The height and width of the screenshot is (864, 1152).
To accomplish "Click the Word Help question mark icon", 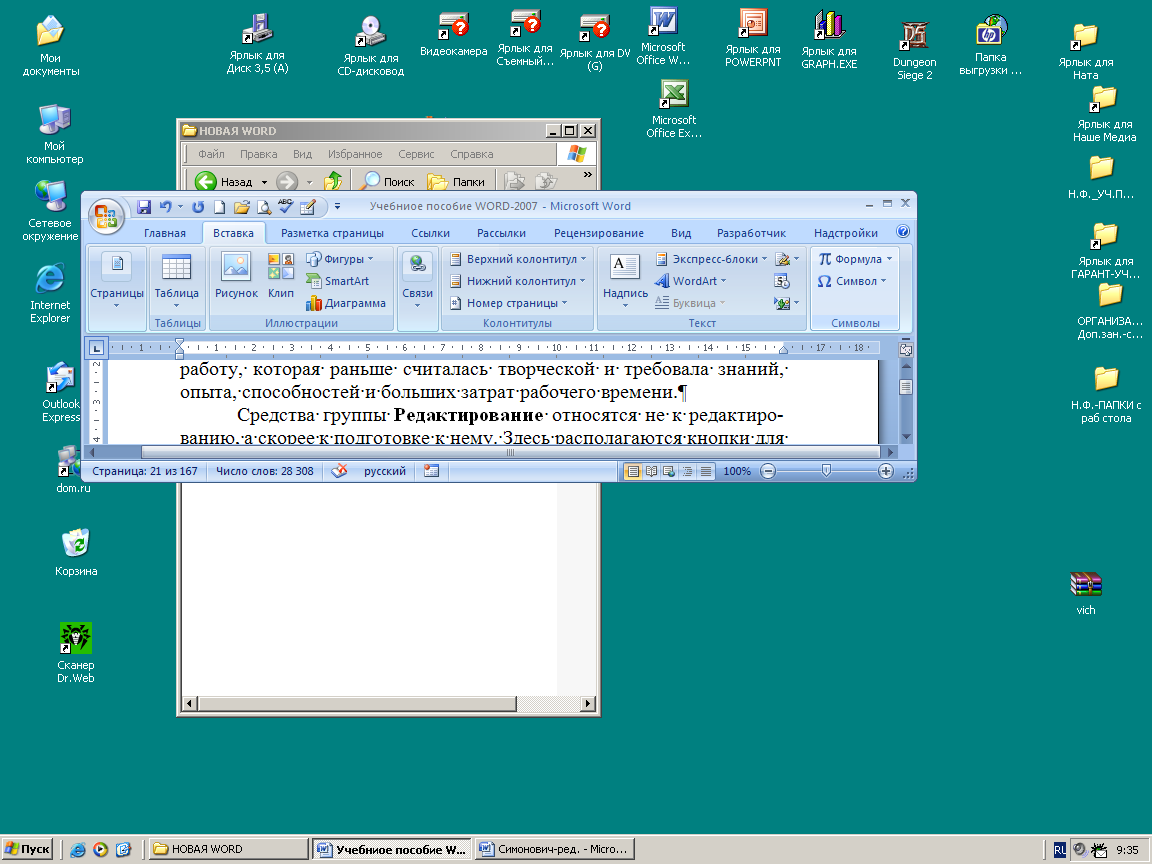I will click(903, 231).
